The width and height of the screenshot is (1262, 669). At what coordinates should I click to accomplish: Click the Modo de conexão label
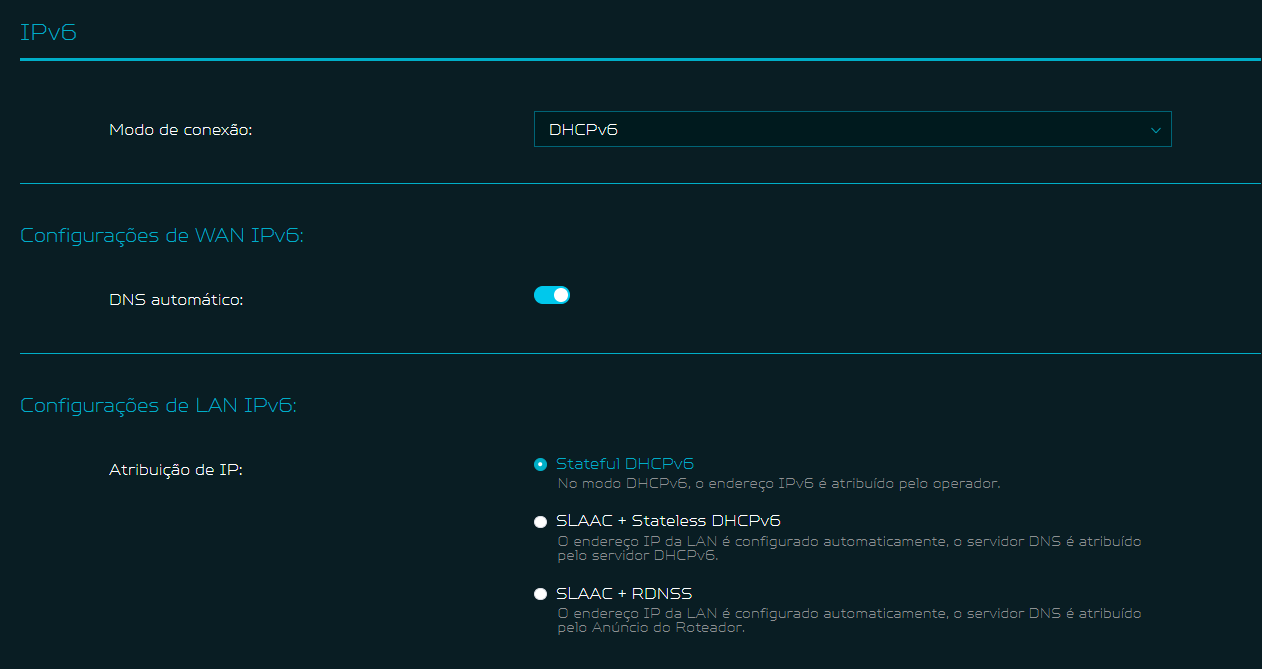pos(180,130)
